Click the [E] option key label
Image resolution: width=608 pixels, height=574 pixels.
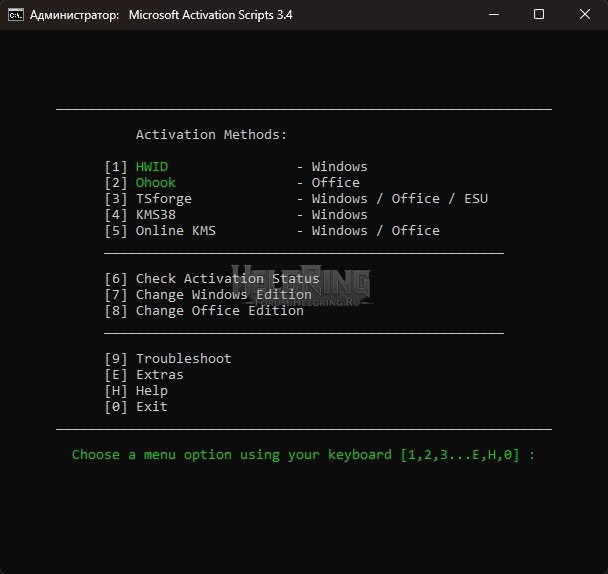click(116, 375)
